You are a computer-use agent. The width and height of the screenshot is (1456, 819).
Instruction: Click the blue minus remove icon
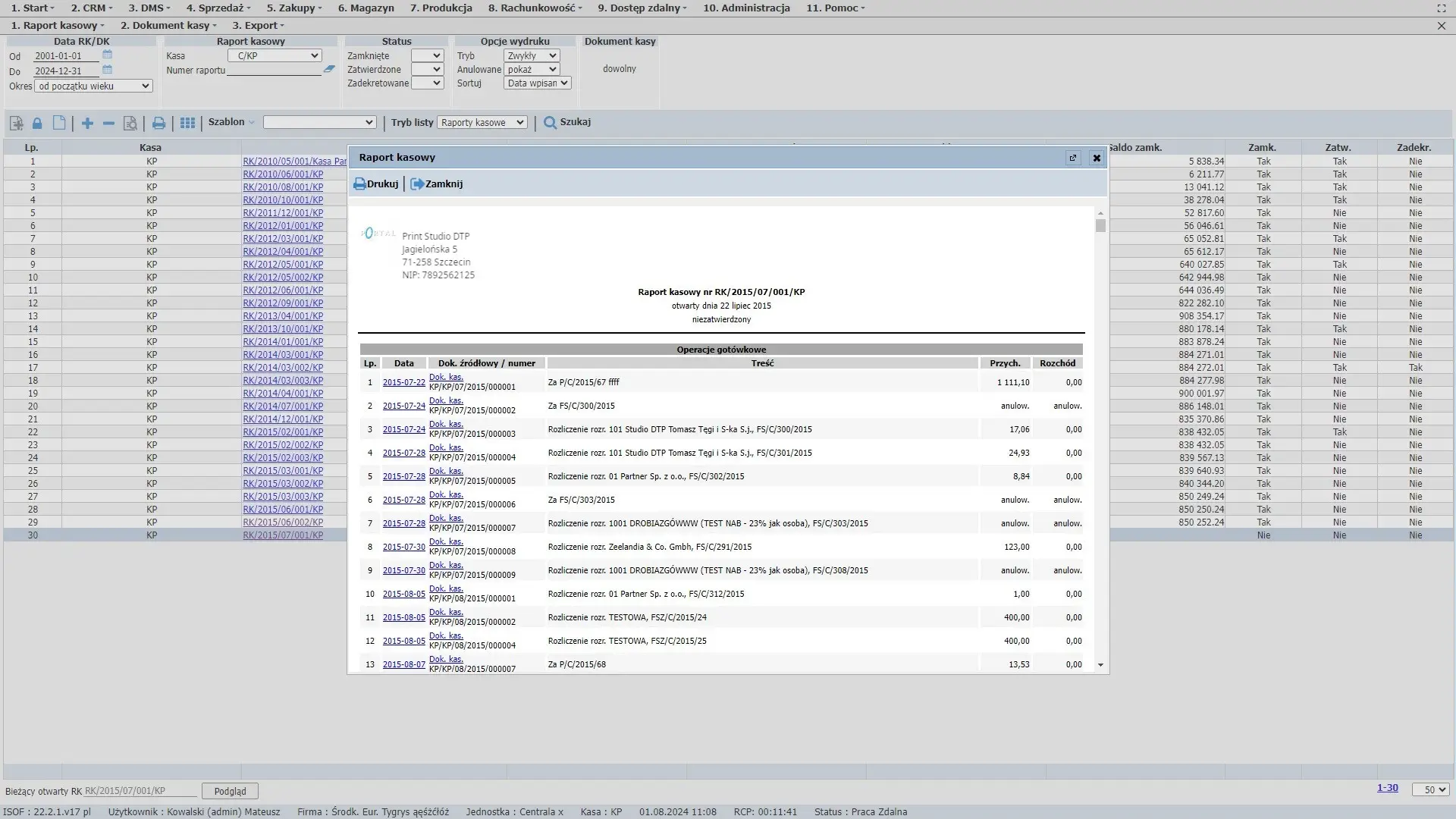point(108,123)
